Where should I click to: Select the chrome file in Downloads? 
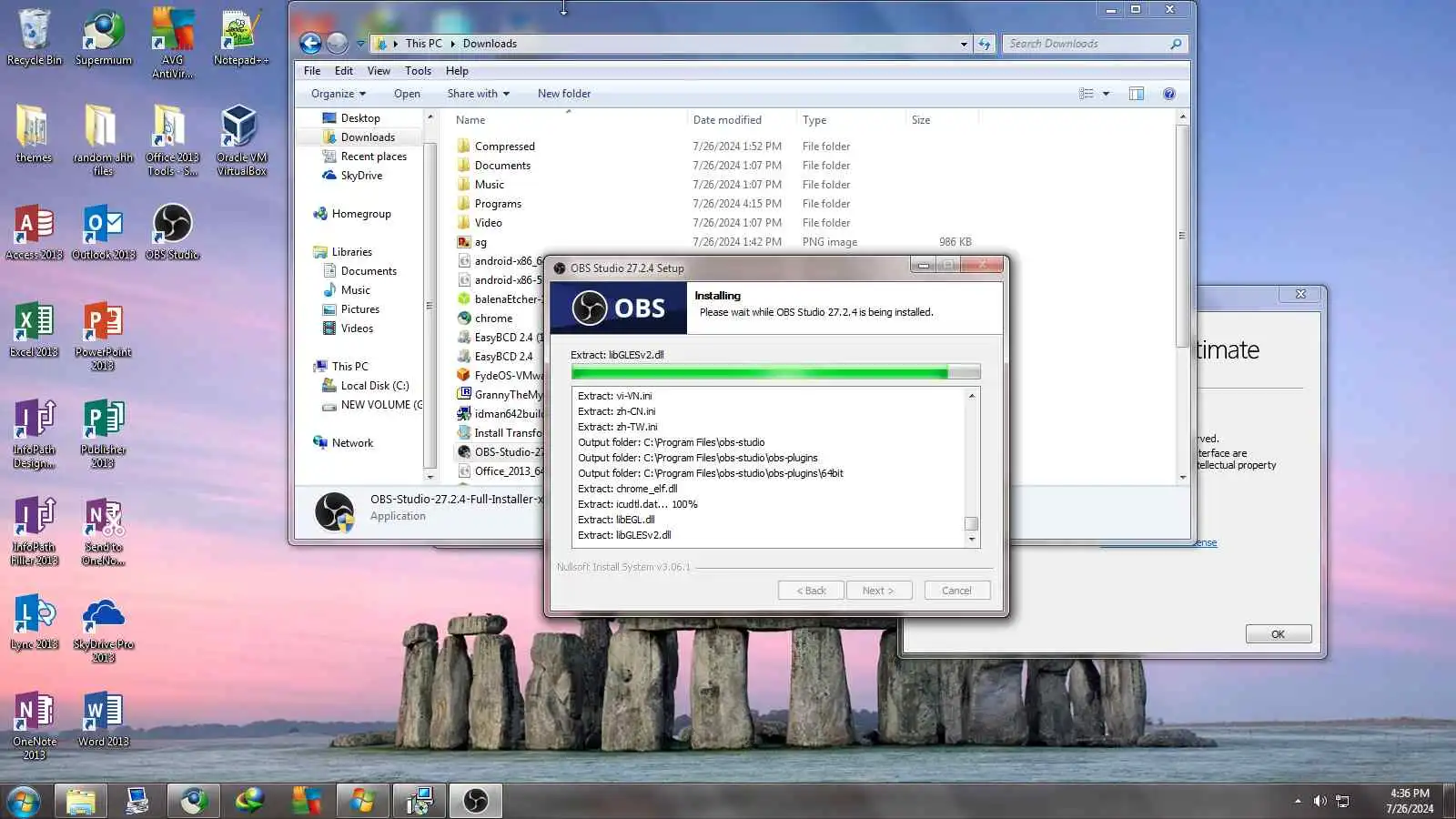(x=493, y=318)
